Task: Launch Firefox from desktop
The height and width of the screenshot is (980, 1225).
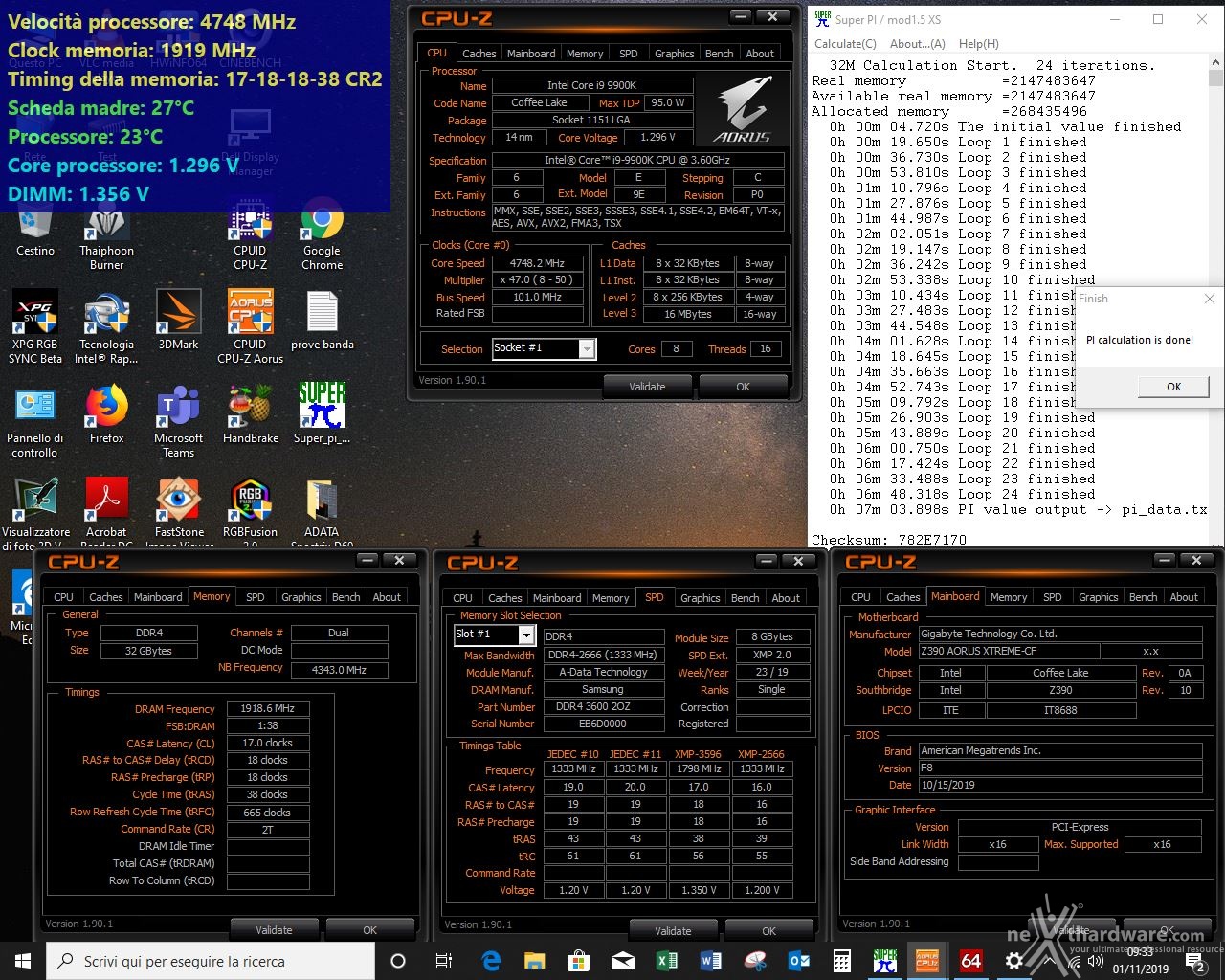Action: (x=107, y=415)
